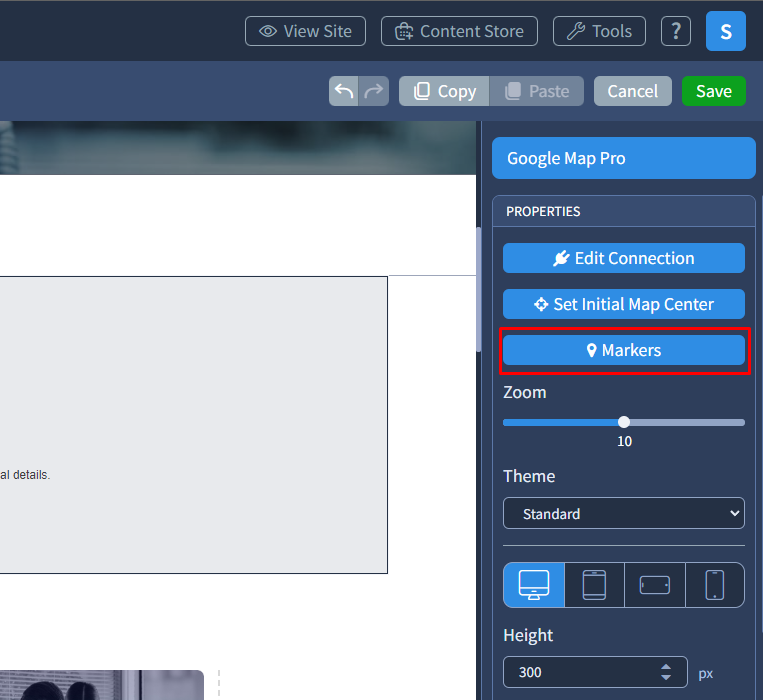
Task: Set Initial Map Center
Action: 623,304
